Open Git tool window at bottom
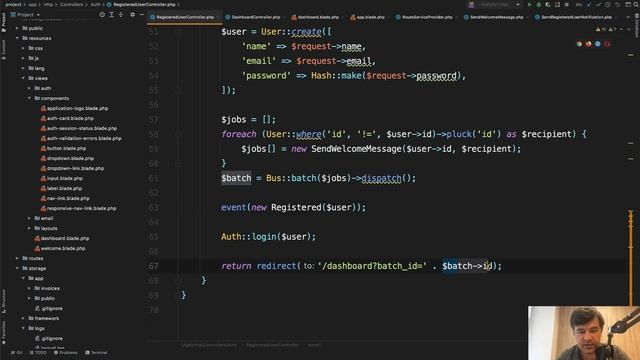Image resolution: width=640 pixels, height=360 pixels. 17,353
